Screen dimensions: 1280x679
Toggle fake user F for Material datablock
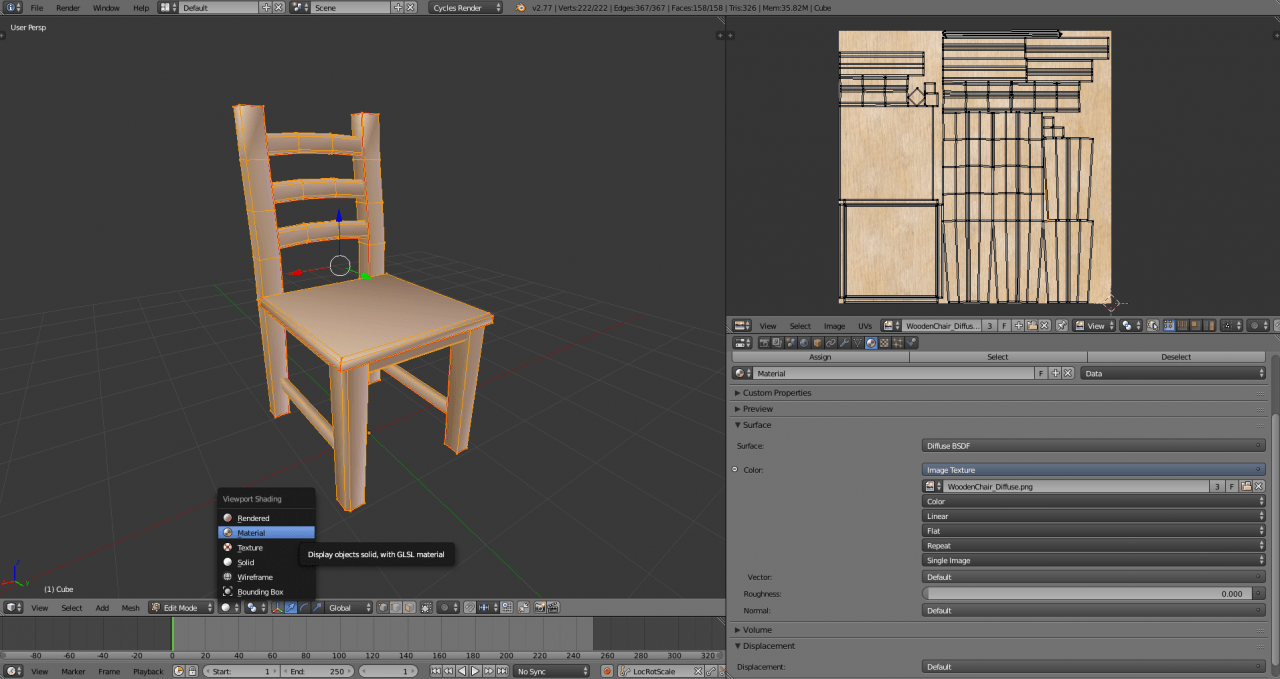point(1041,373)
